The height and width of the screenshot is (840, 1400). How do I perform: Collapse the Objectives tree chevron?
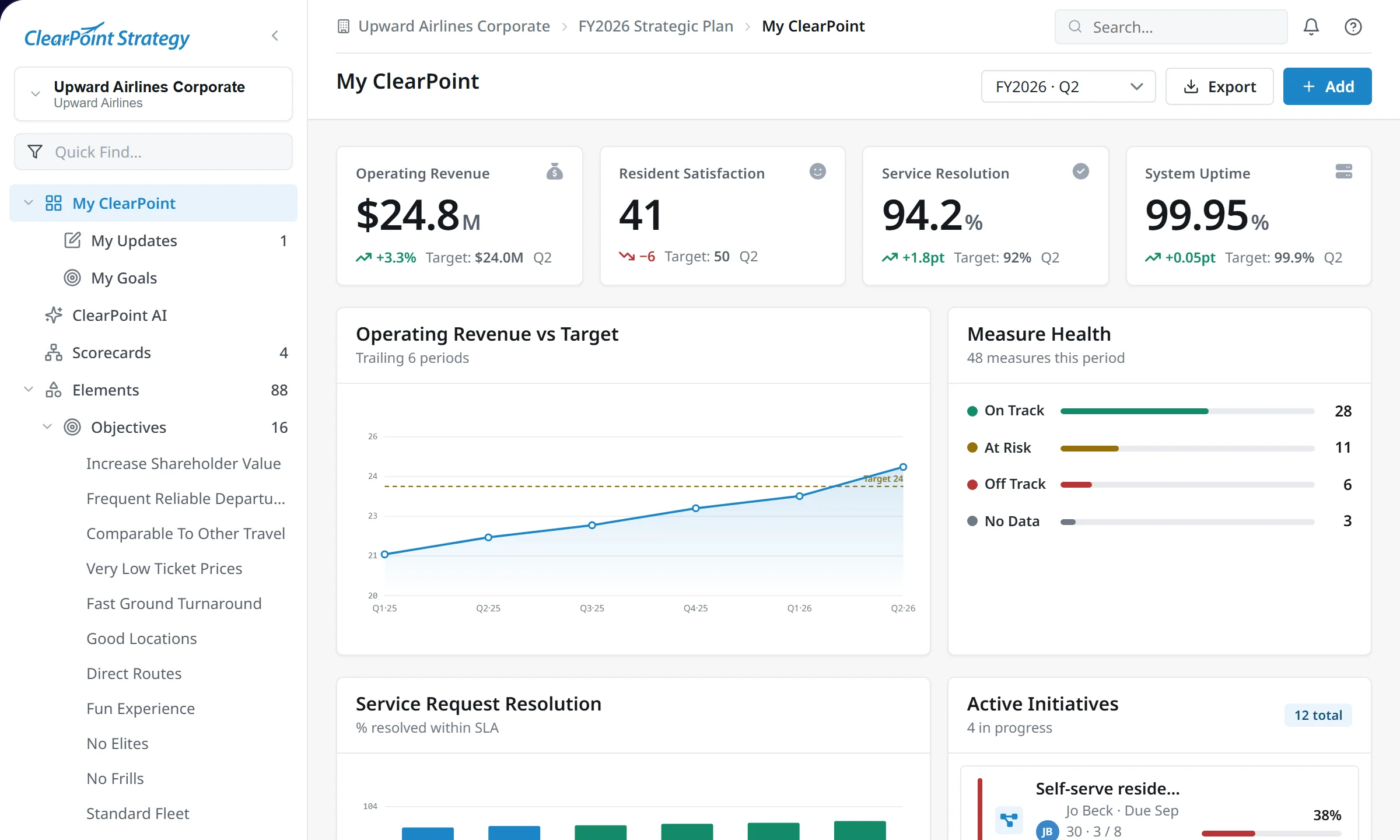tap(47, 427)
